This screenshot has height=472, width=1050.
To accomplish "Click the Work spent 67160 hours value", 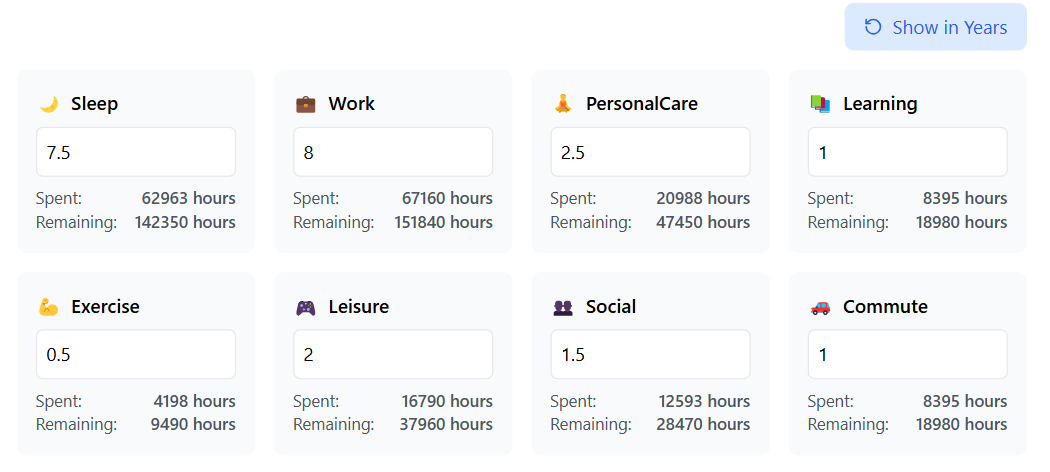I will (447, 199).
